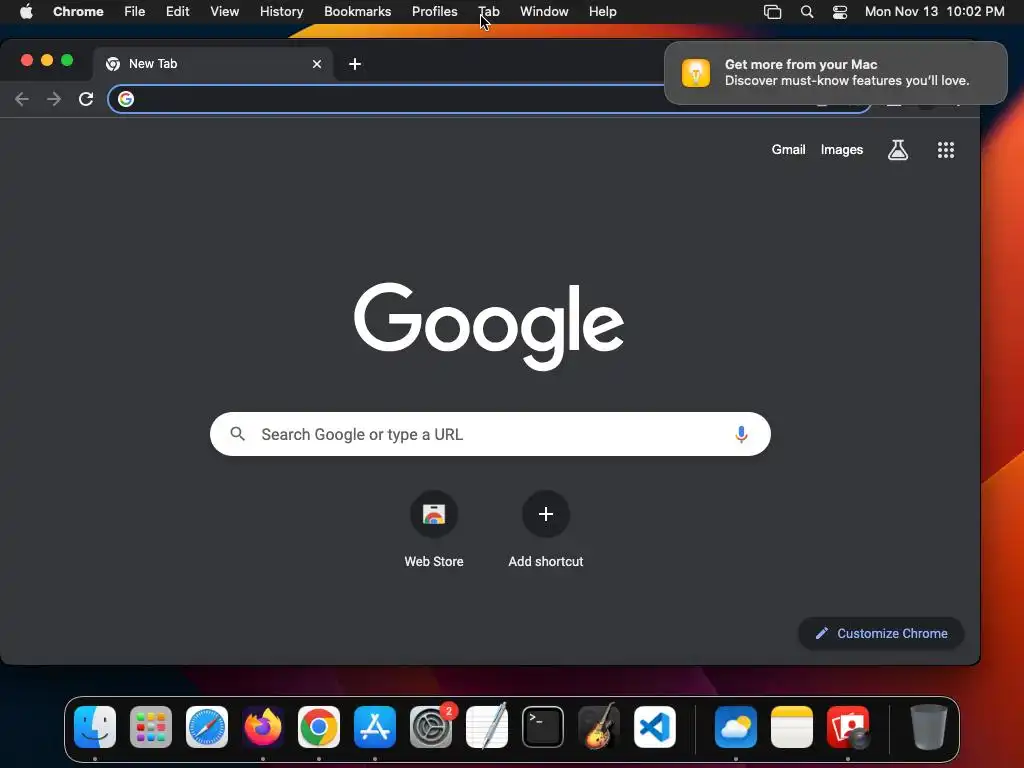This screenshot has width=1024, height=768.
Task: Launch Terminal from the Dock
Action: click(543, 727)
